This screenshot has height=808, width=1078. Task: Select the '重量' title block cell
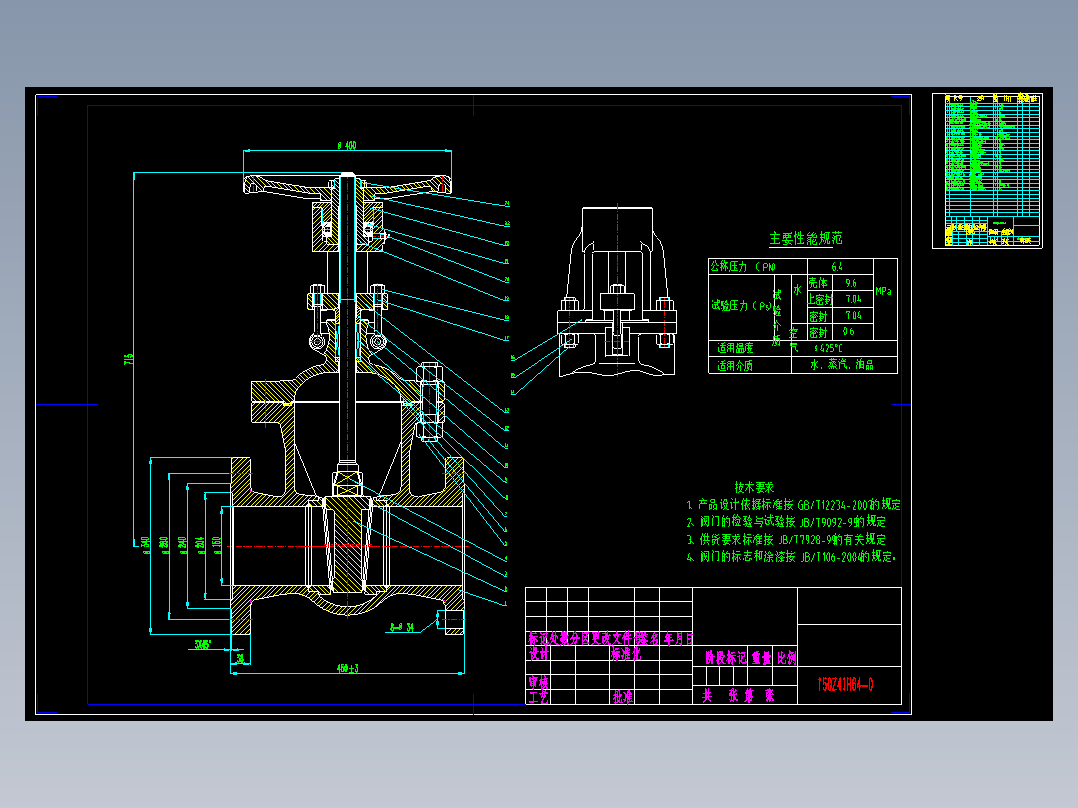click(x=761, y=658)
